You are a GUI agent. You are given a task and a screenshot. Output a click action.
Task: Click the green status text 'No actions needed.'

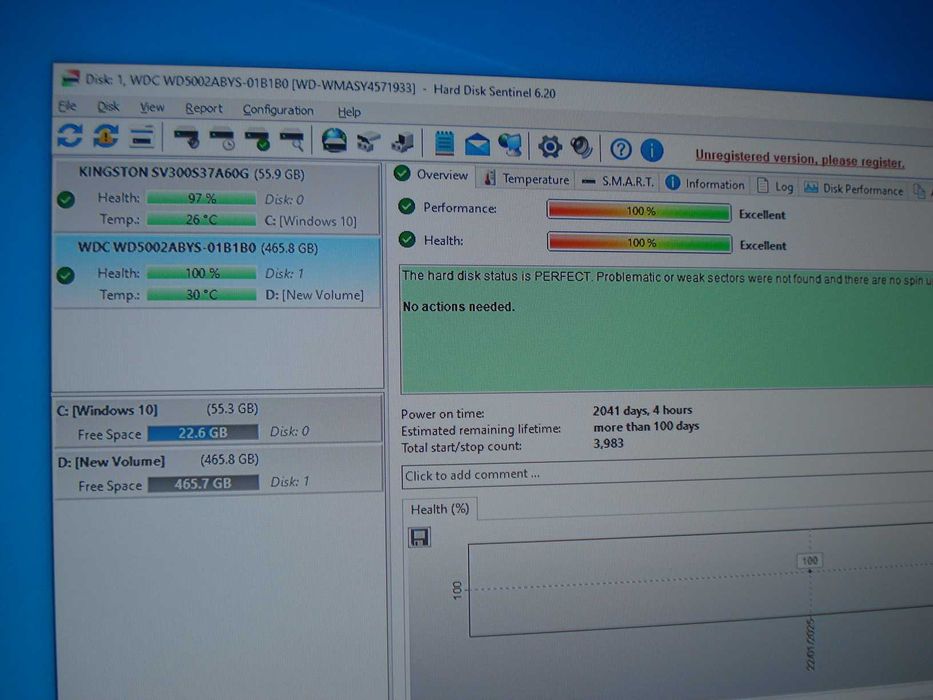point(458,307)
